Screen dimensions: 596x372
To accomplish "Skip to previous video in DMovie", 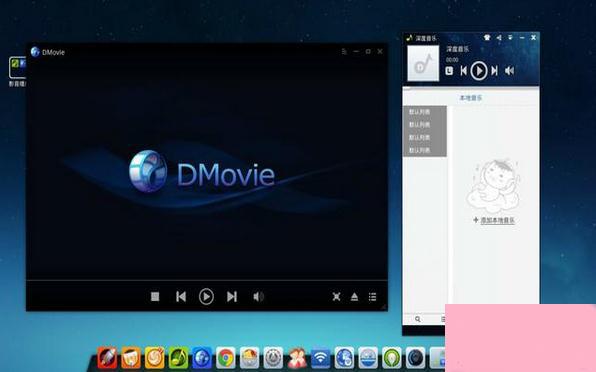I will tap(181, 296).
